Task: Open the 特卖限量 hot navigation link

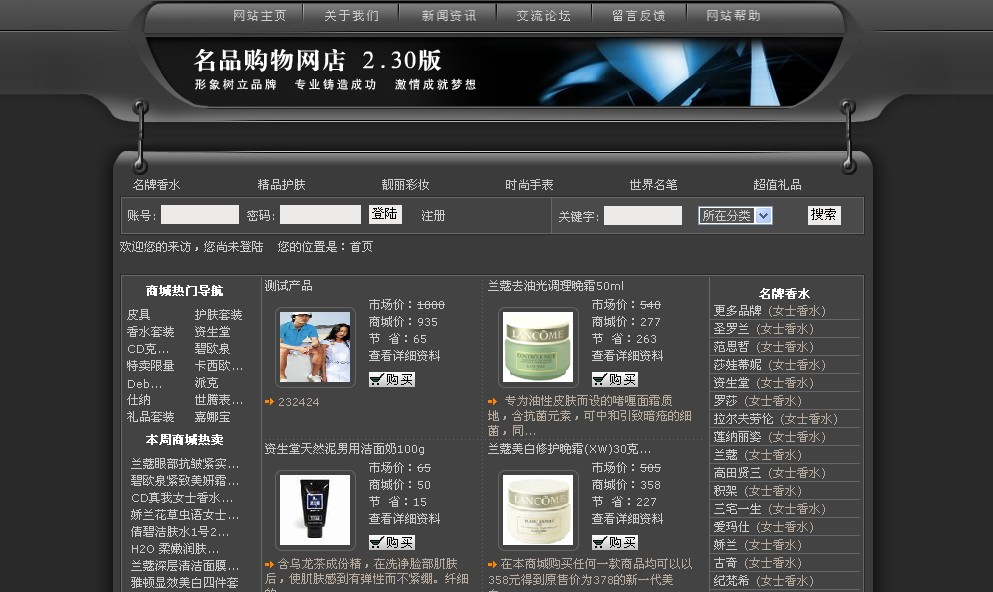Action: (151, 366)
